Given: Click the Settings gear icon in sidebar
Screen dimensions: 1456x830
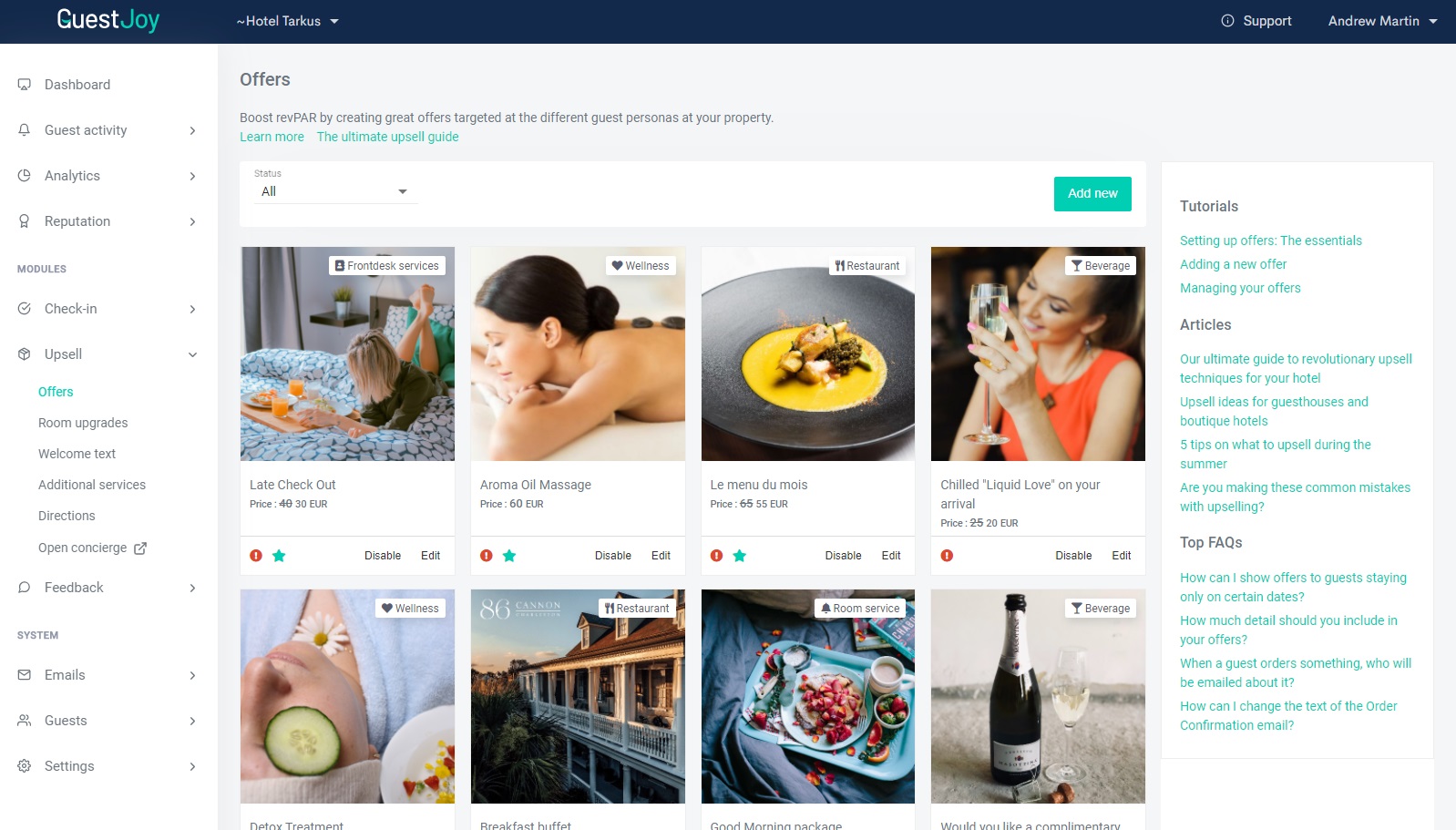Looking at the screenshot, I should 25,766.
